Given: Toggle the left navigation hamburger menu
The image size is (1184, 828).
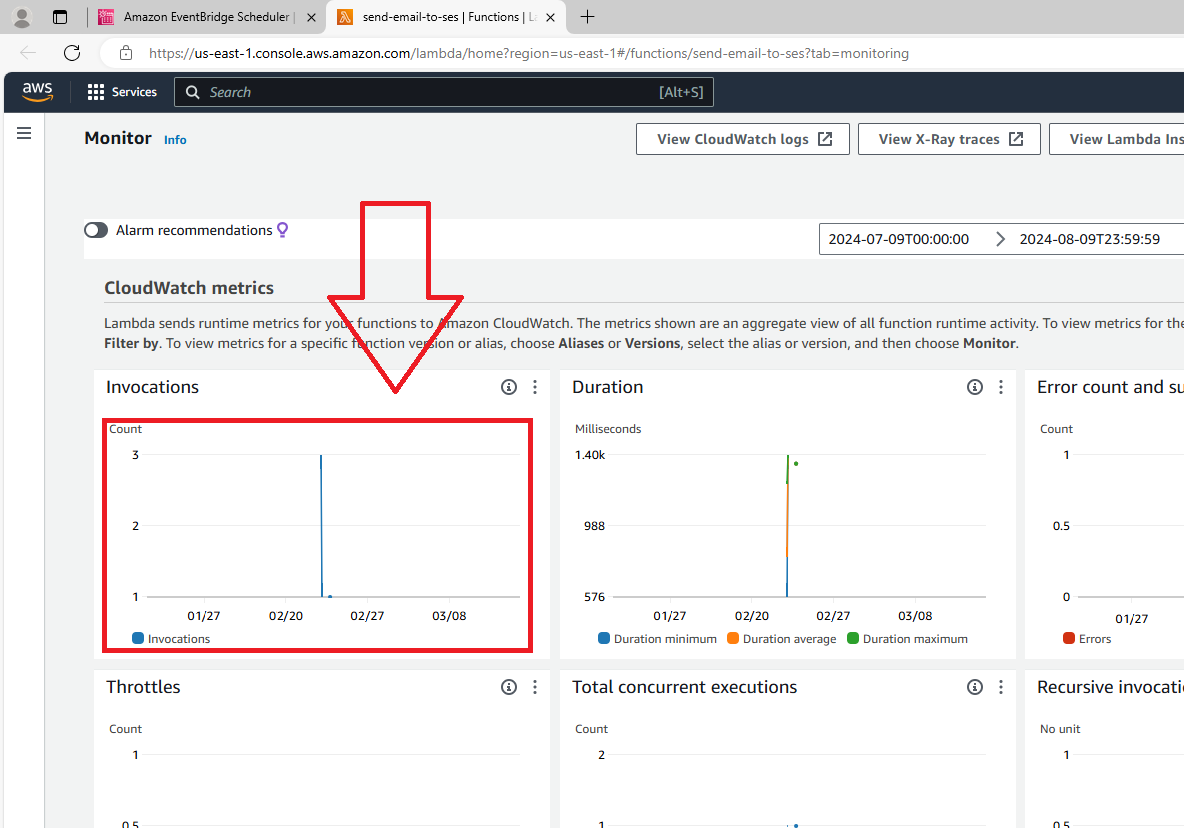Looking at the screenshot, I should click(24, 134).
